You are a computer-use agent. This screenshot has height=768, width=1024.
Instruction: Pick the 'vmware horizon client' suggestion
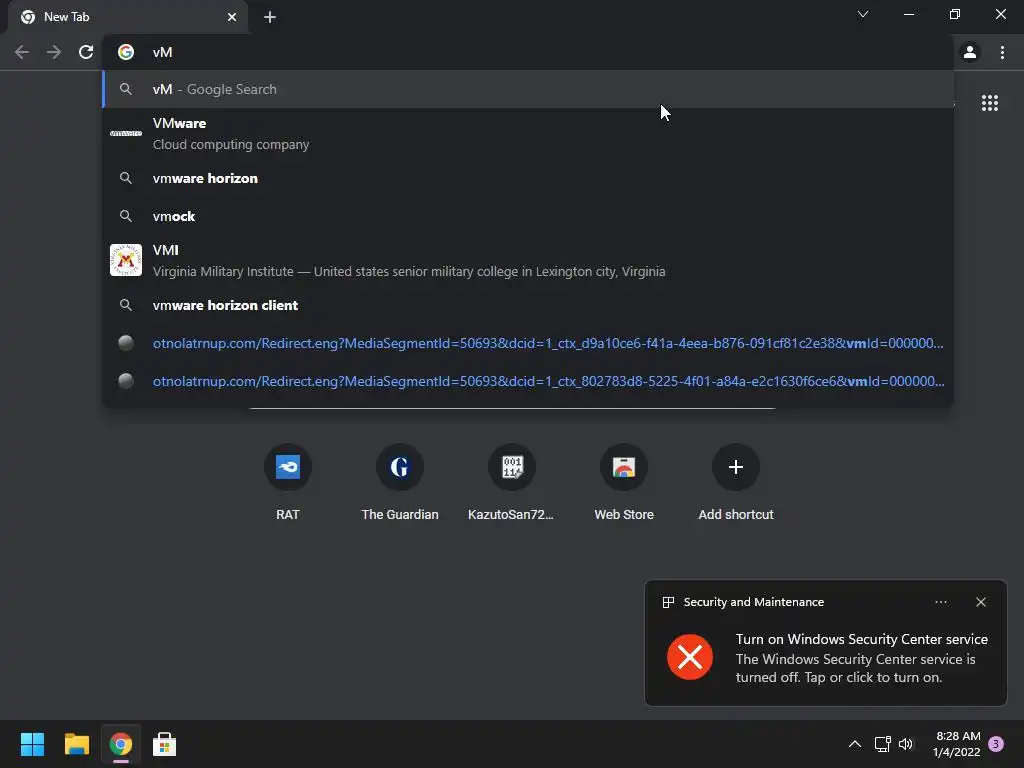click(x=528, y=305)
